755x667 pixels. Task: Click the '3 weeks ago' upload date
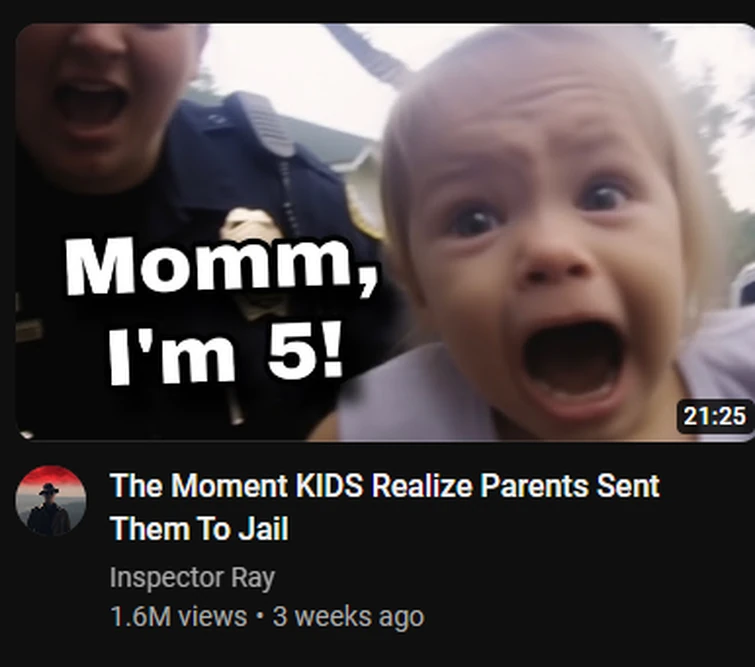coord(348,616)
